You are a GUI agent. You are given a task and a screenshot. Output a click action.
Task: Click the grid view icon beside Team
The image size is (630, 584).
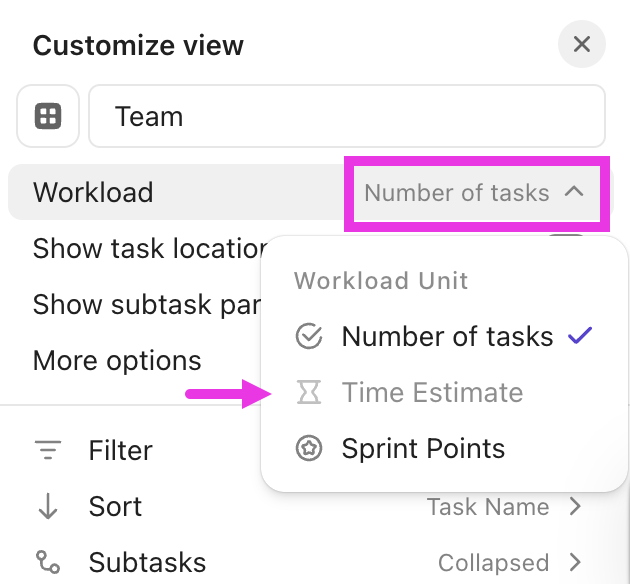(x=48, y=116)
